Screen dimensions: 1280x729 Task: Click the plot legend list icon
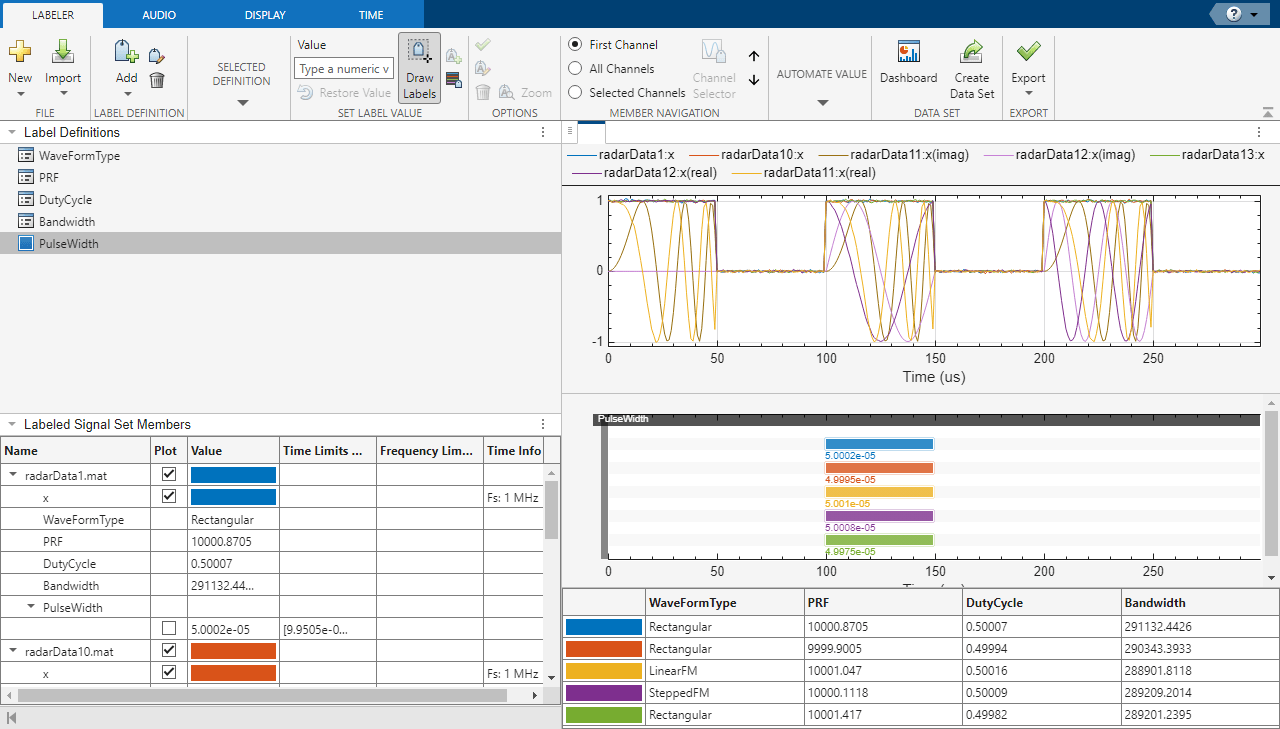click(x=569, y=131)
